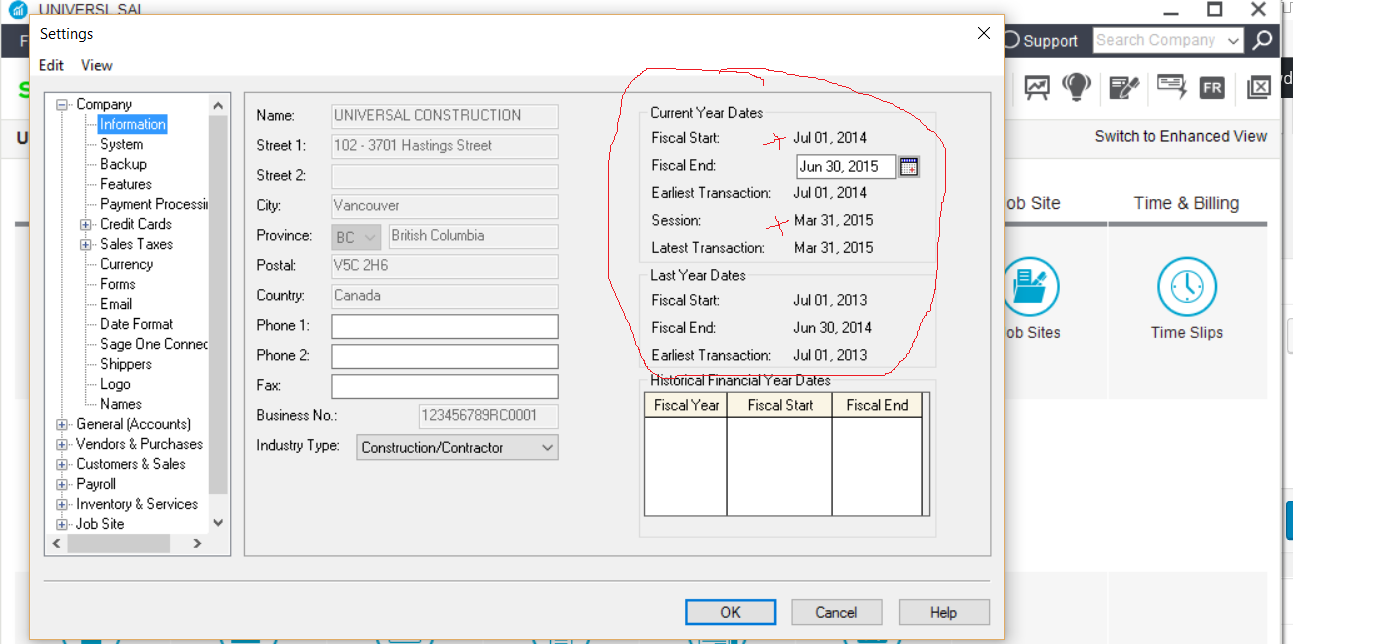Screen dimensions: 1395x644
Task: Expand the General (Accounts) node
Action: [63, 424]
